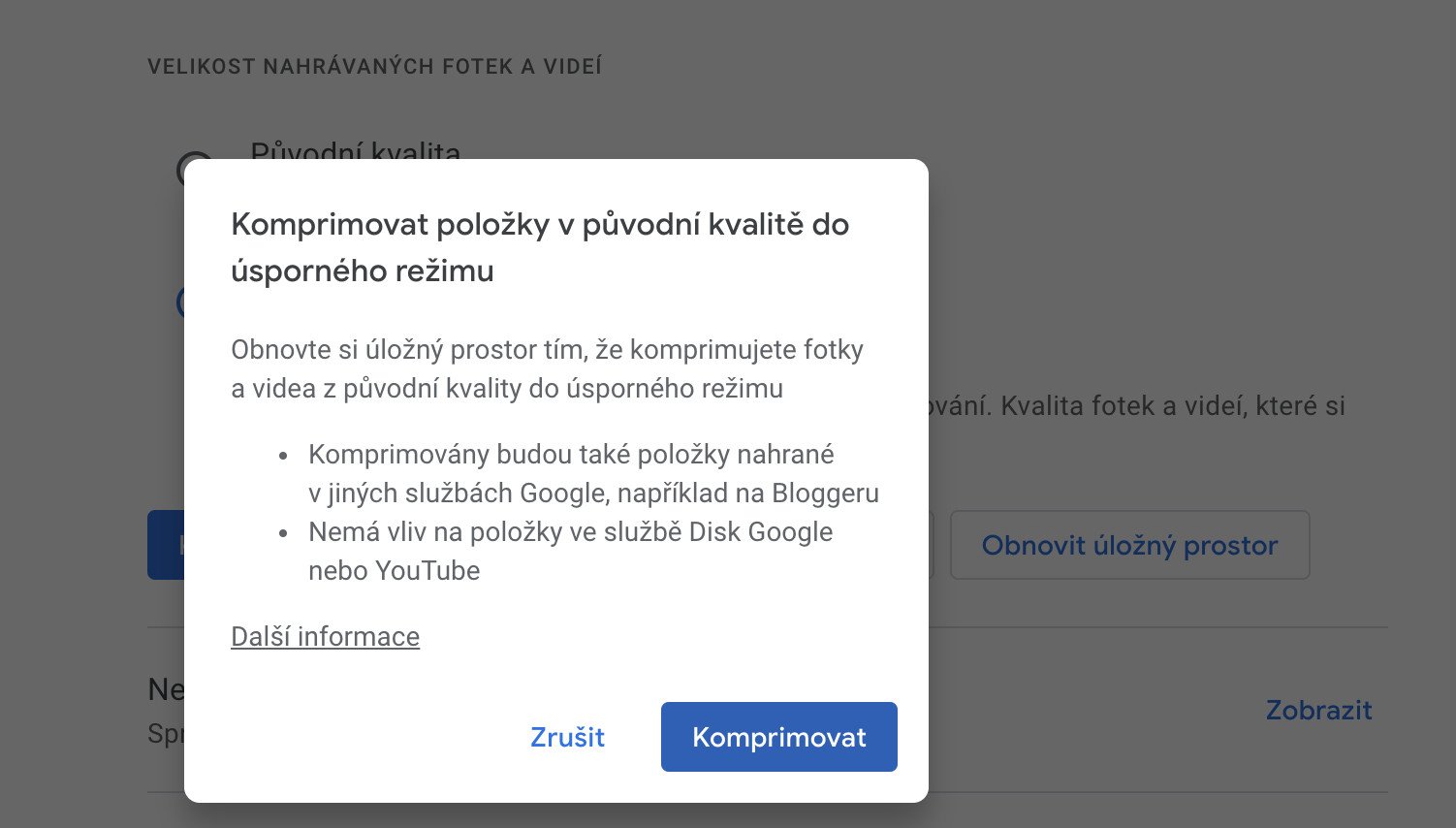The image size is (1456, 828).
Task: Click the bullet about Disk Google nebo YouTube
Action: pyautogui.click(x=570, y=551)
